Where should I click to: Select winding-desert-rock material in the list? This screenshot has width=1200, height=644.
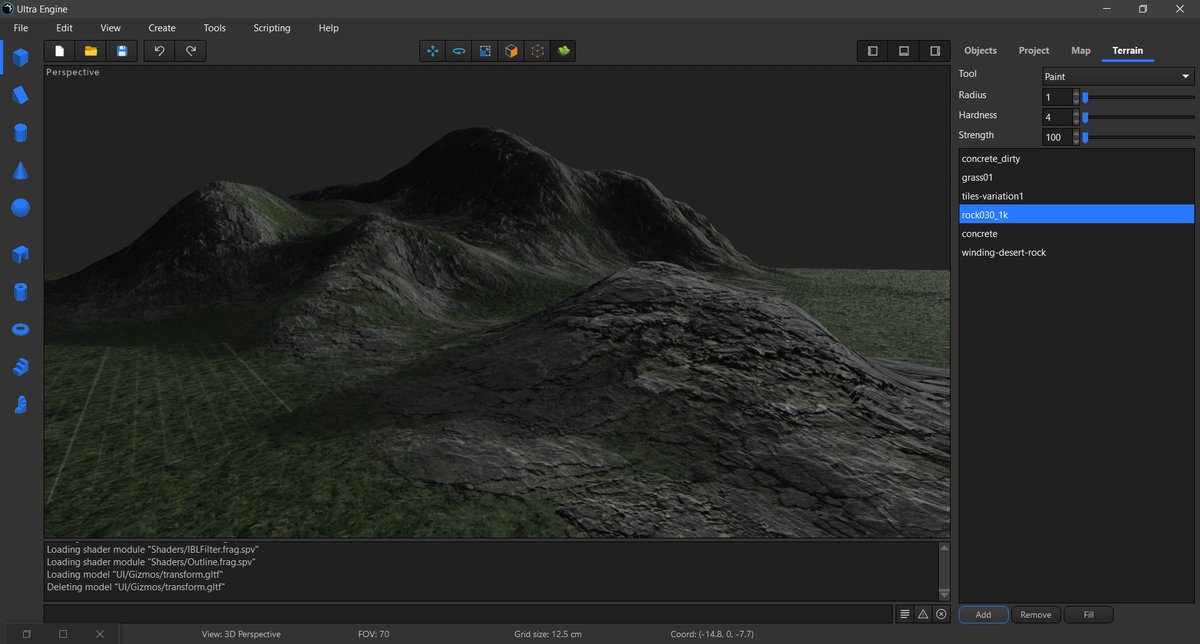click(x=1076, y=252)
